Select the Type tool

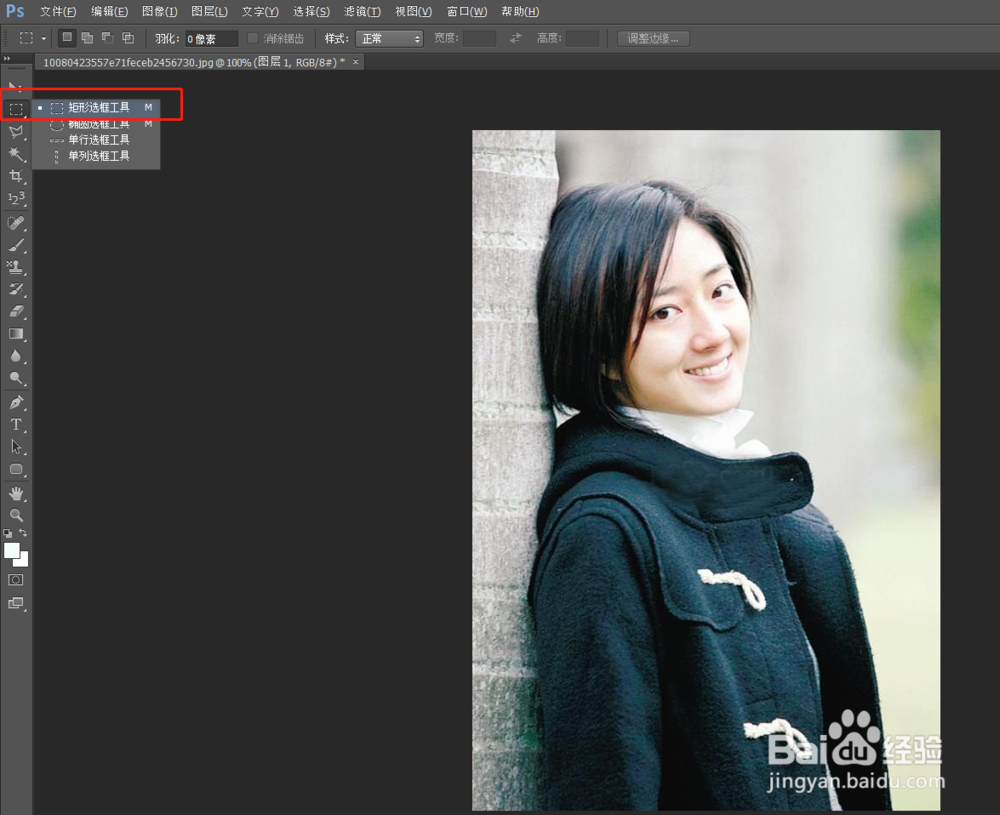(x=15, y=425)
